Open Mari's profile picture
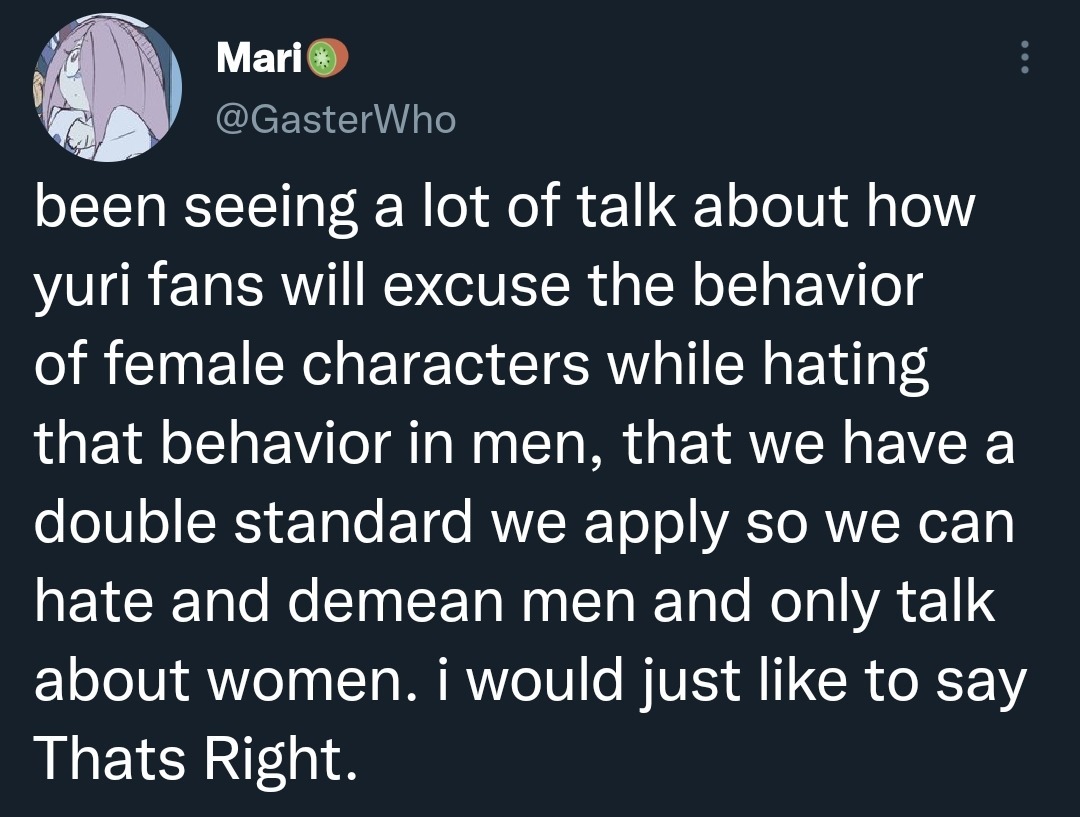The image size is (1080, 817). pyautogui.click(x=107, y=88)
